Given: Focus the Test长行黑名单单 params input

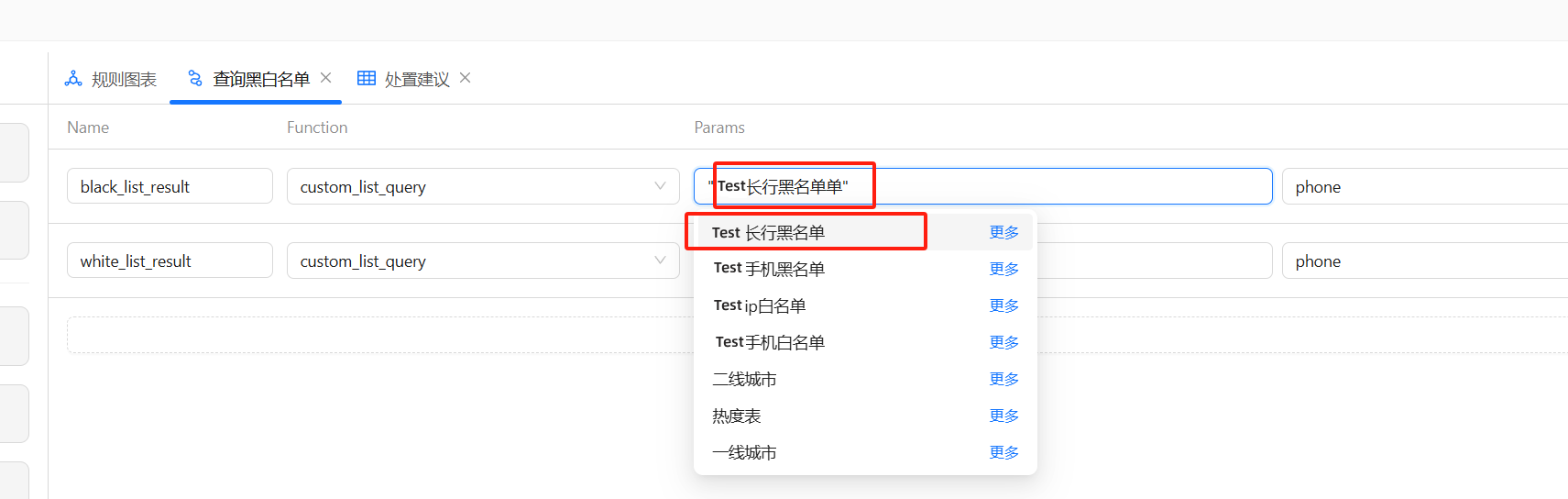Looking at the screenshot, I should click(1054, 186).
